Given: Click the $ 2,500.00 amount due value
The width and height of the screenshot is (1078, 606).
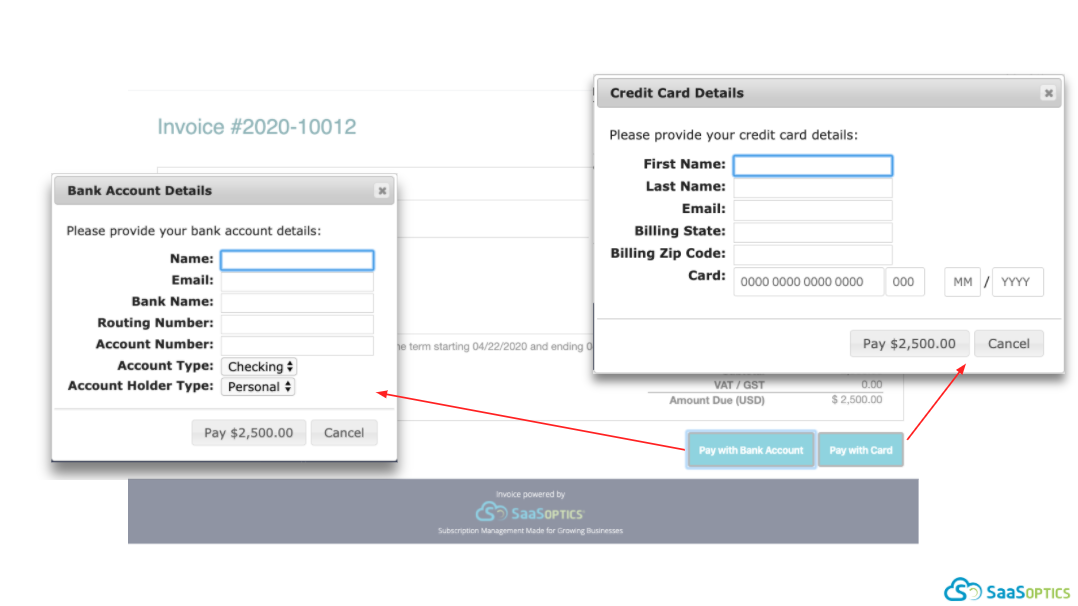Looking at the screenshot, I should [x=857, y=400].
